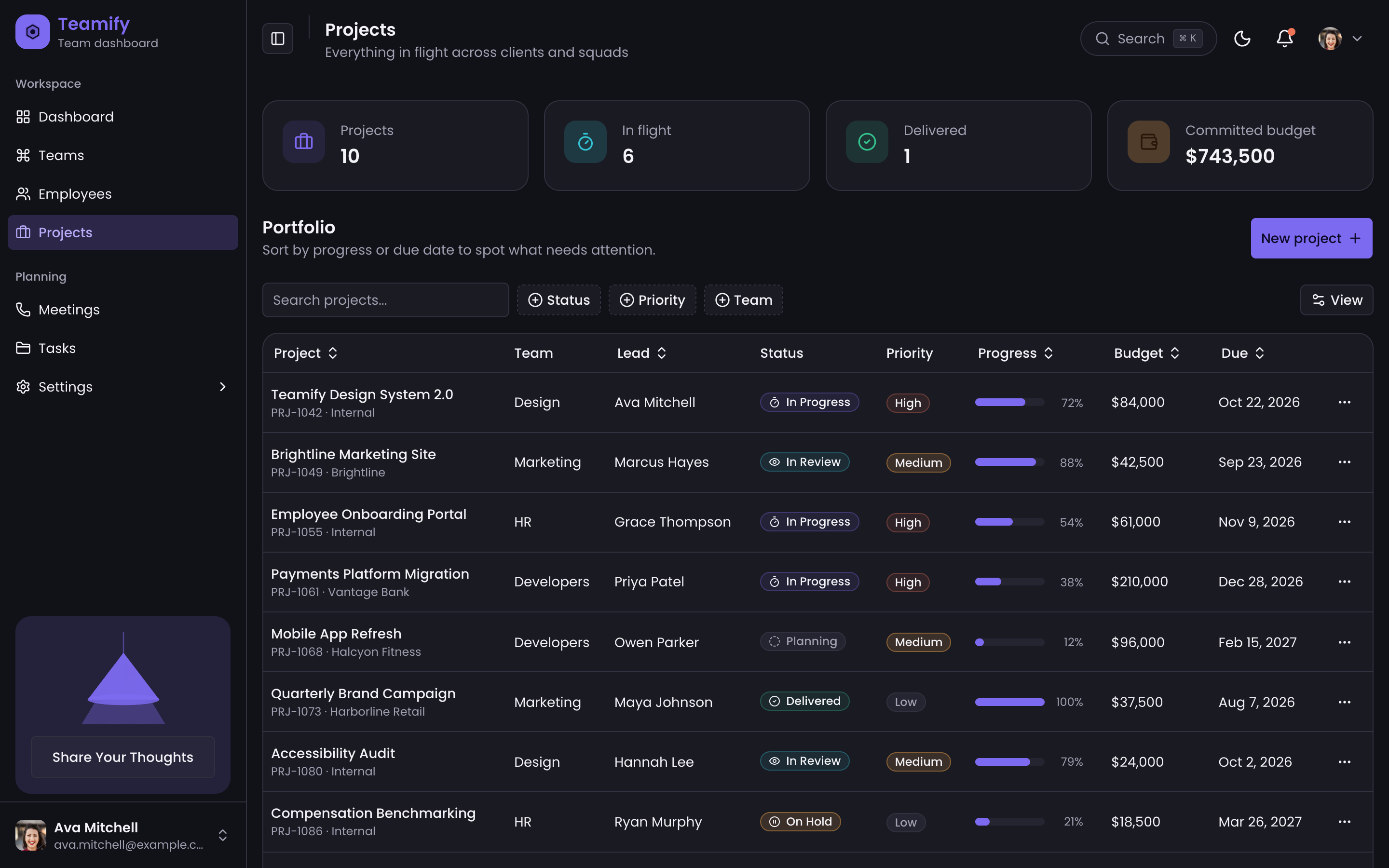
Task: Go to Dashboard in the sidebar
Action: (x=123, y=117)
